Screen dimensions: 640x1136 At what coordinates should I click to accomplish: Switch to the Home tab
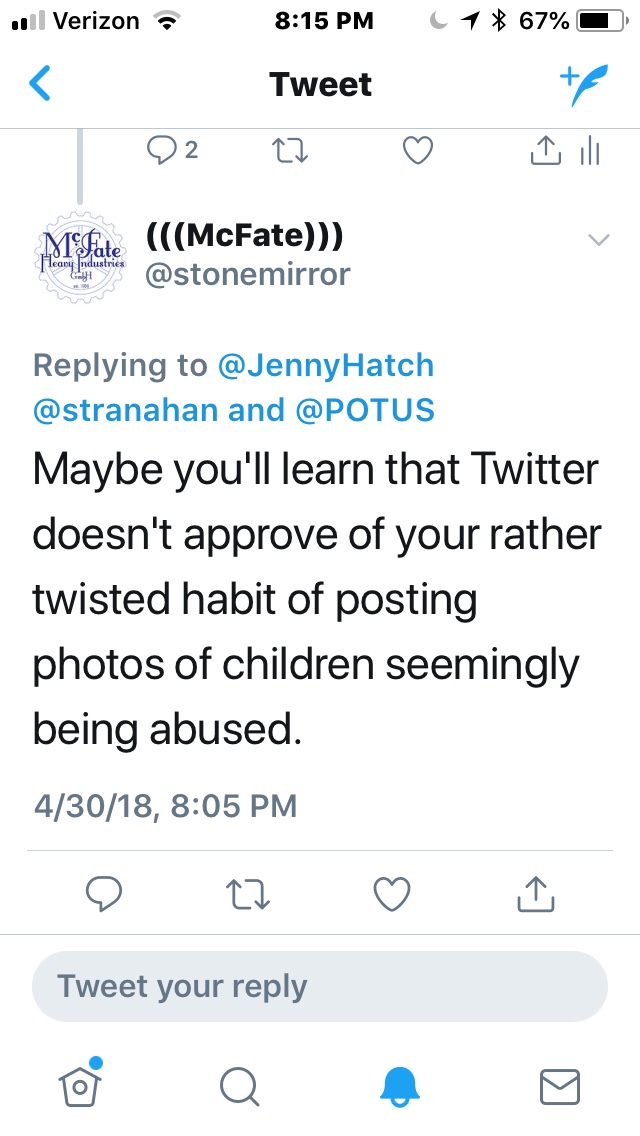tap(82, 1083)
